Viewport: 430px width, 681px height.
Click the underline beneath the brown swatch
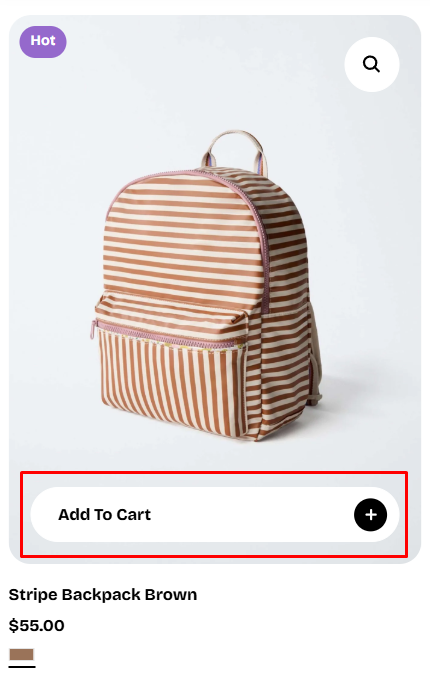click(x=22, y=666)
